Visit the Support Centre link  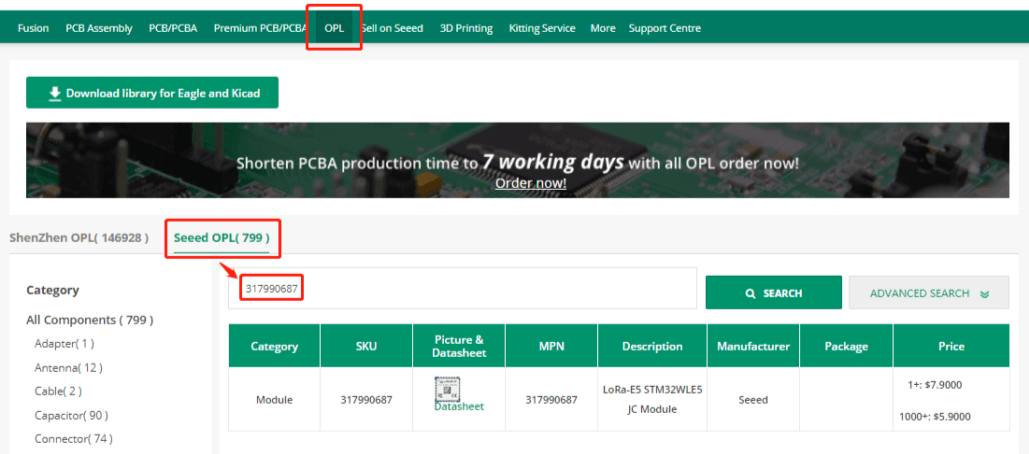pyautogui.click(x=664, y=28)
